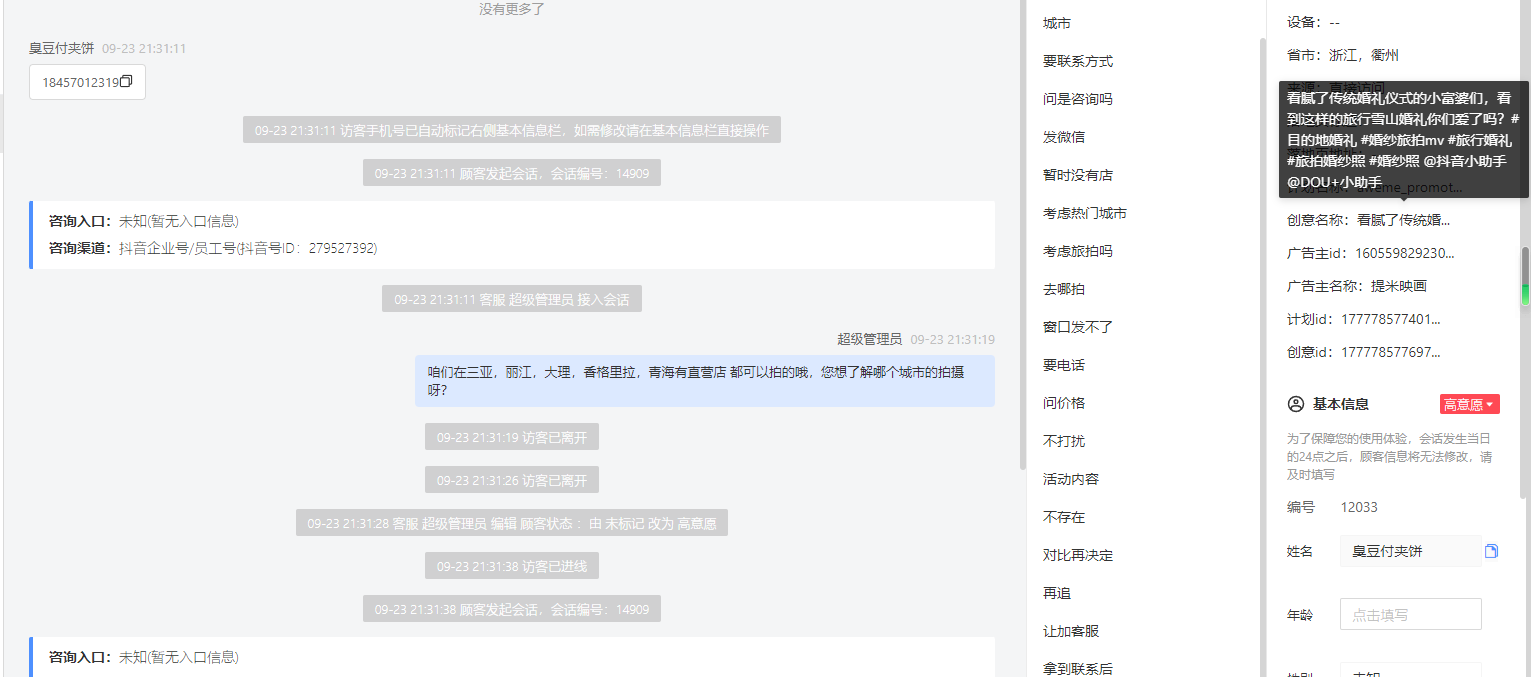Click the 广告主id value 160559829230...
Image resolution: width=1531 pixels, height=677 pixels.
[1405, 253]
